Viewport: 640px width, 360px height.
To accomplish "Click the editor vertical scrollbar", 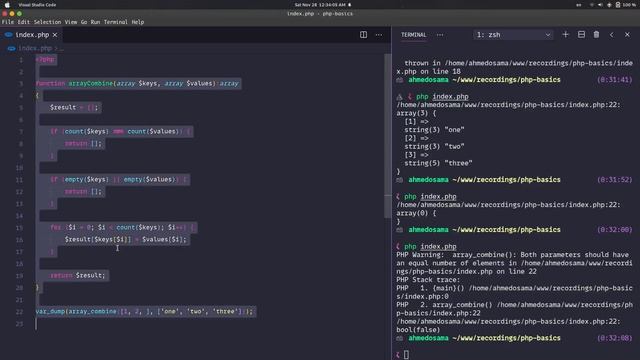I will tap(387, 136).
